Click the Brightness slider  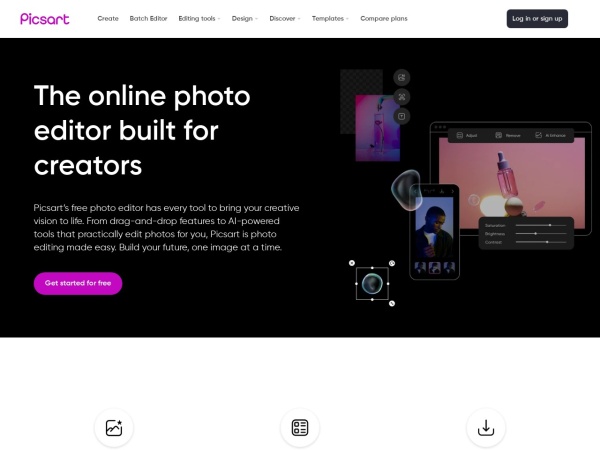(x=541, y=233)
